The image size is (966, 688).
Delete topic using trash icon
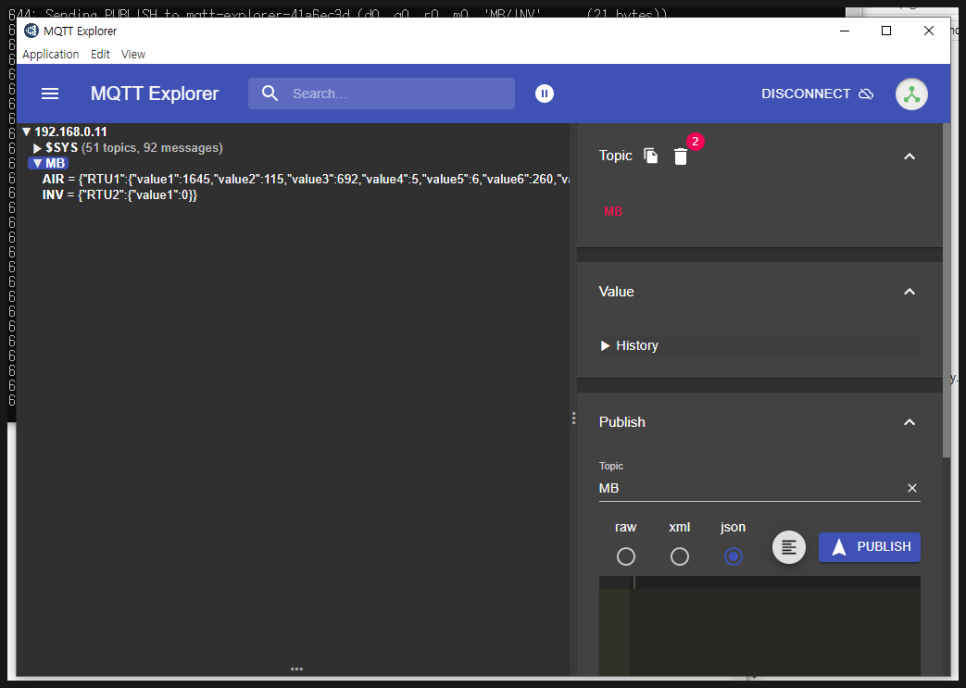680,156
